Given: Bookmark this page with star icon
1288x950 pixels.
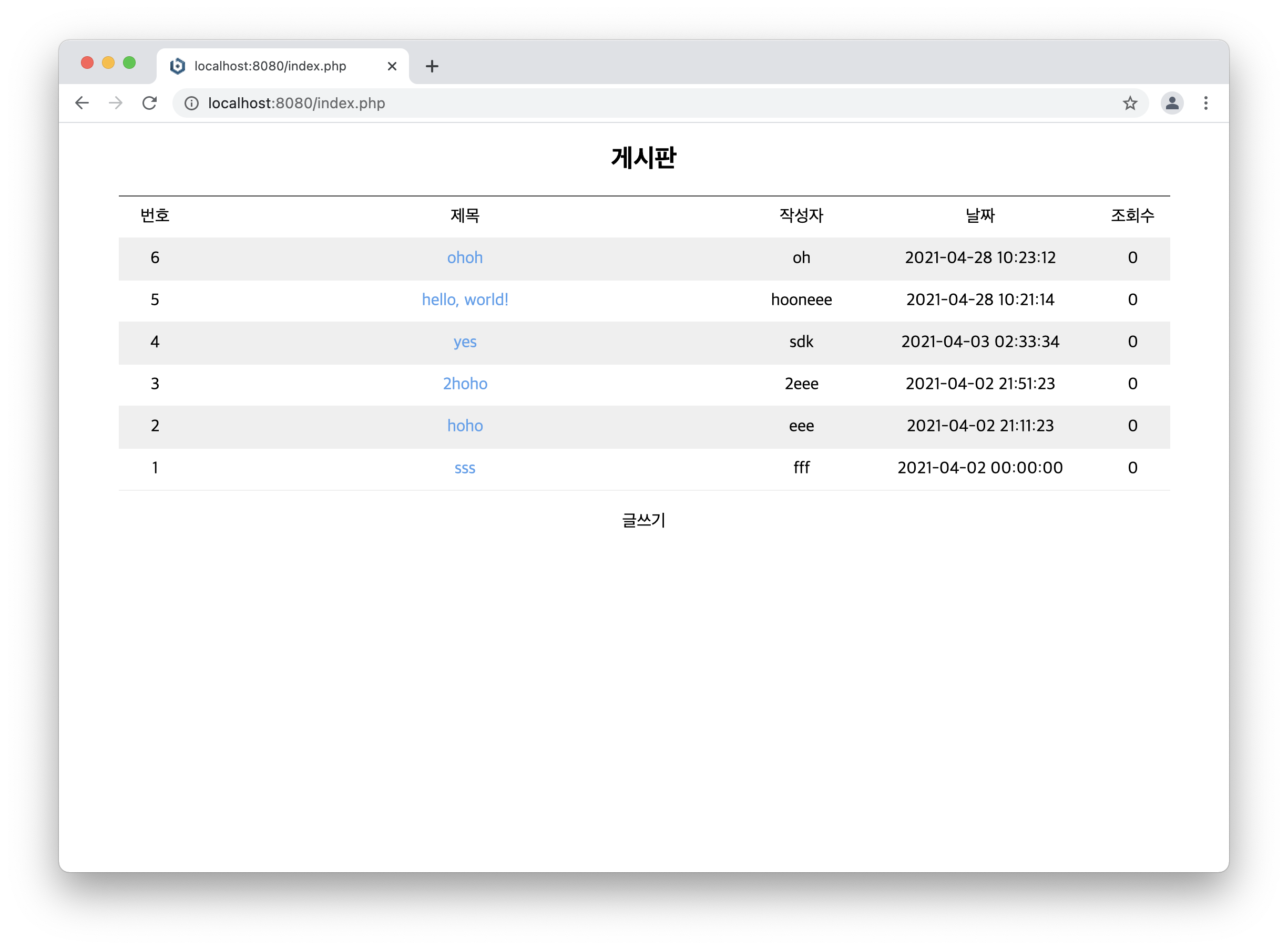Looking at the screenshot, I should click(1130, 103).
